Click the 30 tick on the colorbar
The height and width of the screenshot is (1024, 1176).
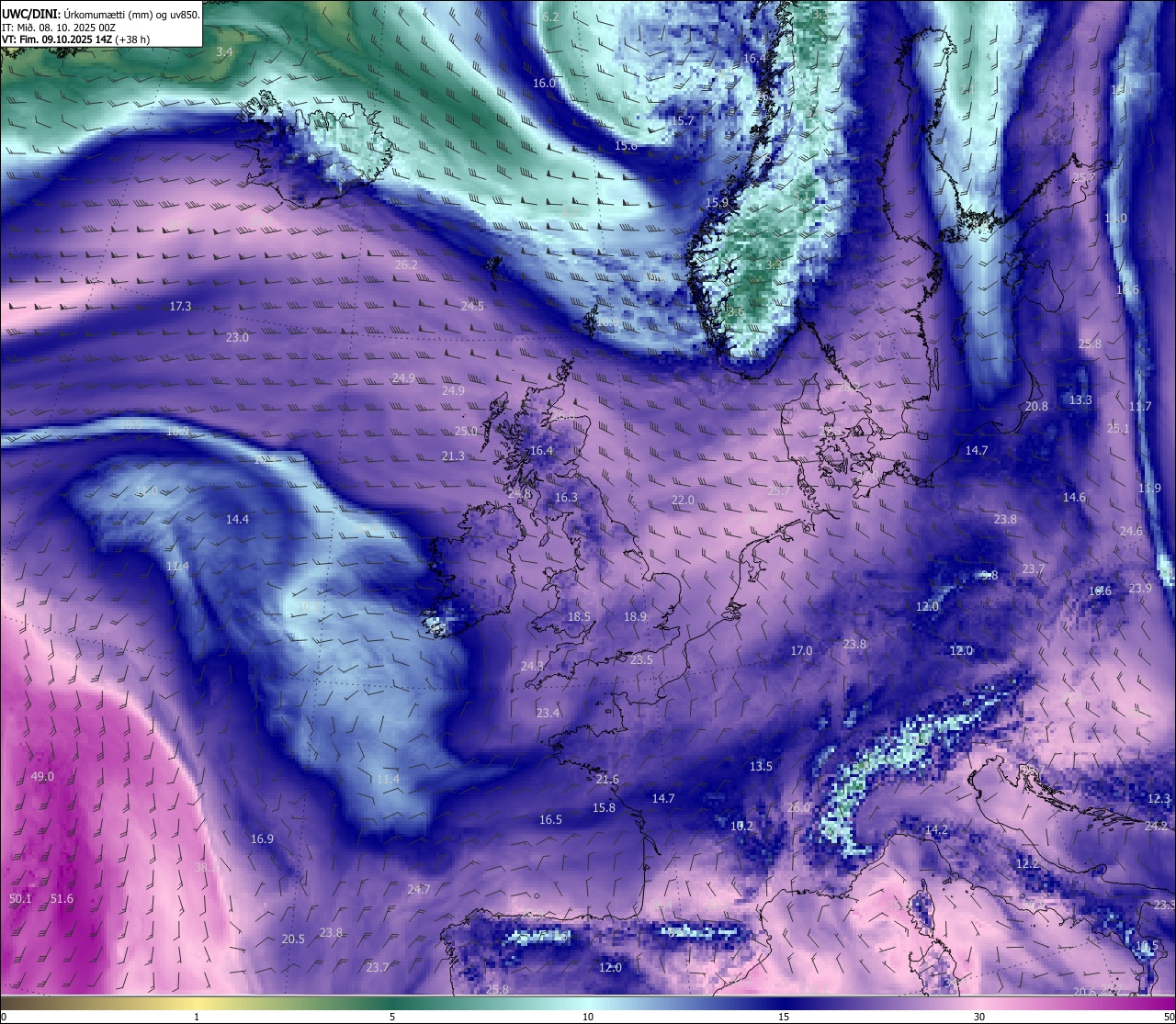[x=979, y=1017]
